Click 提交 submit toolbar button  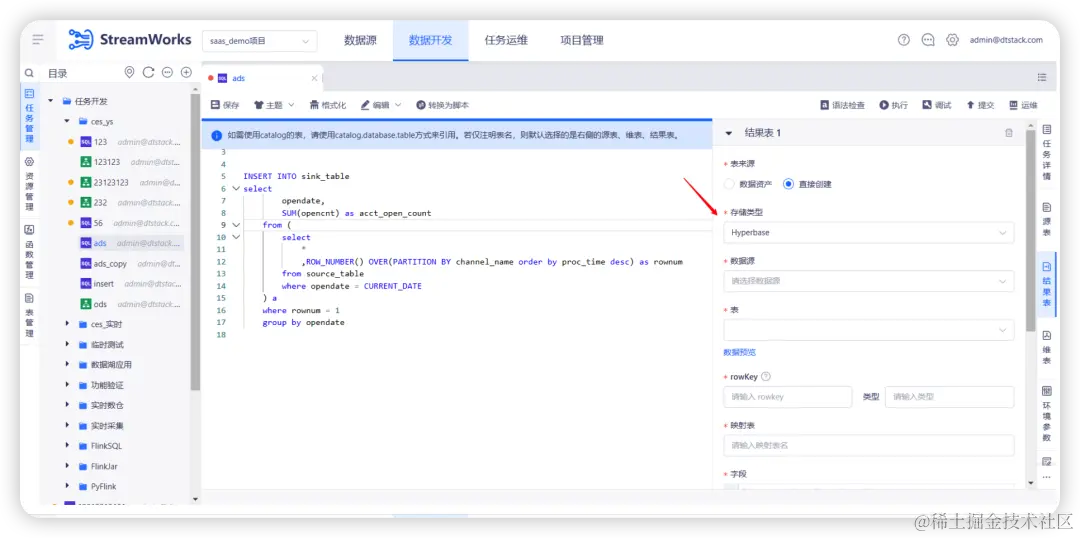point(980,105)
